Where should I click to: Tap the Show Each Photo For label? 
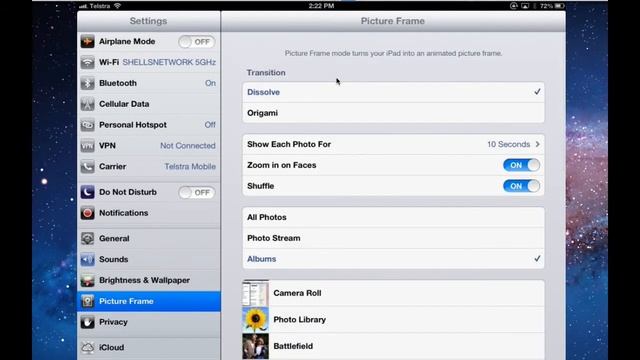[289, 144]
